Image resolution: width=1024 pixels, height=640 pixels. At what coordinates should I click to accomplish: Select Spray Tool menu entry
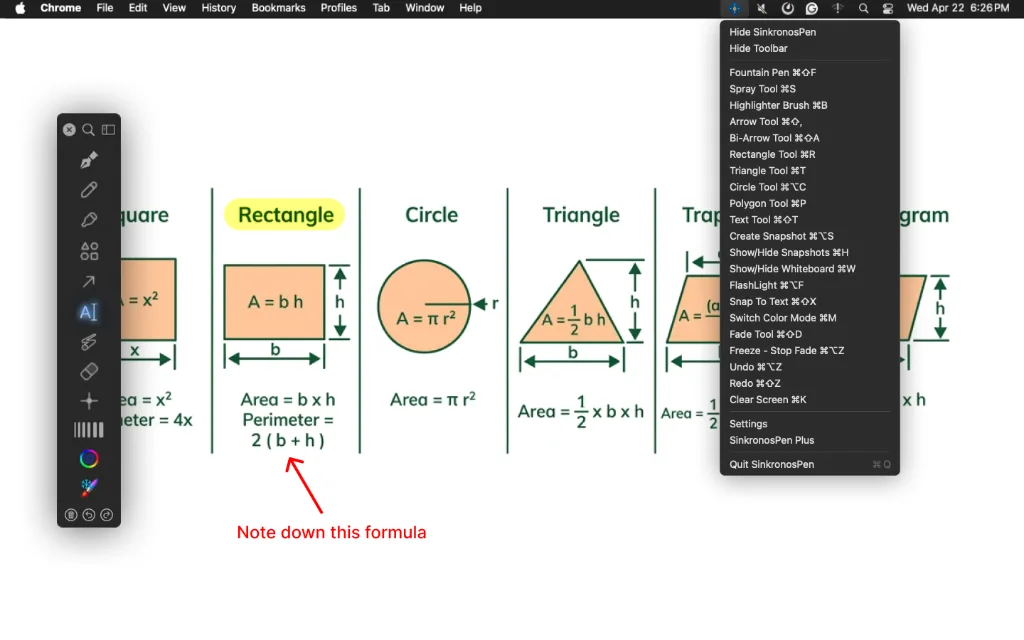(810, 89)
